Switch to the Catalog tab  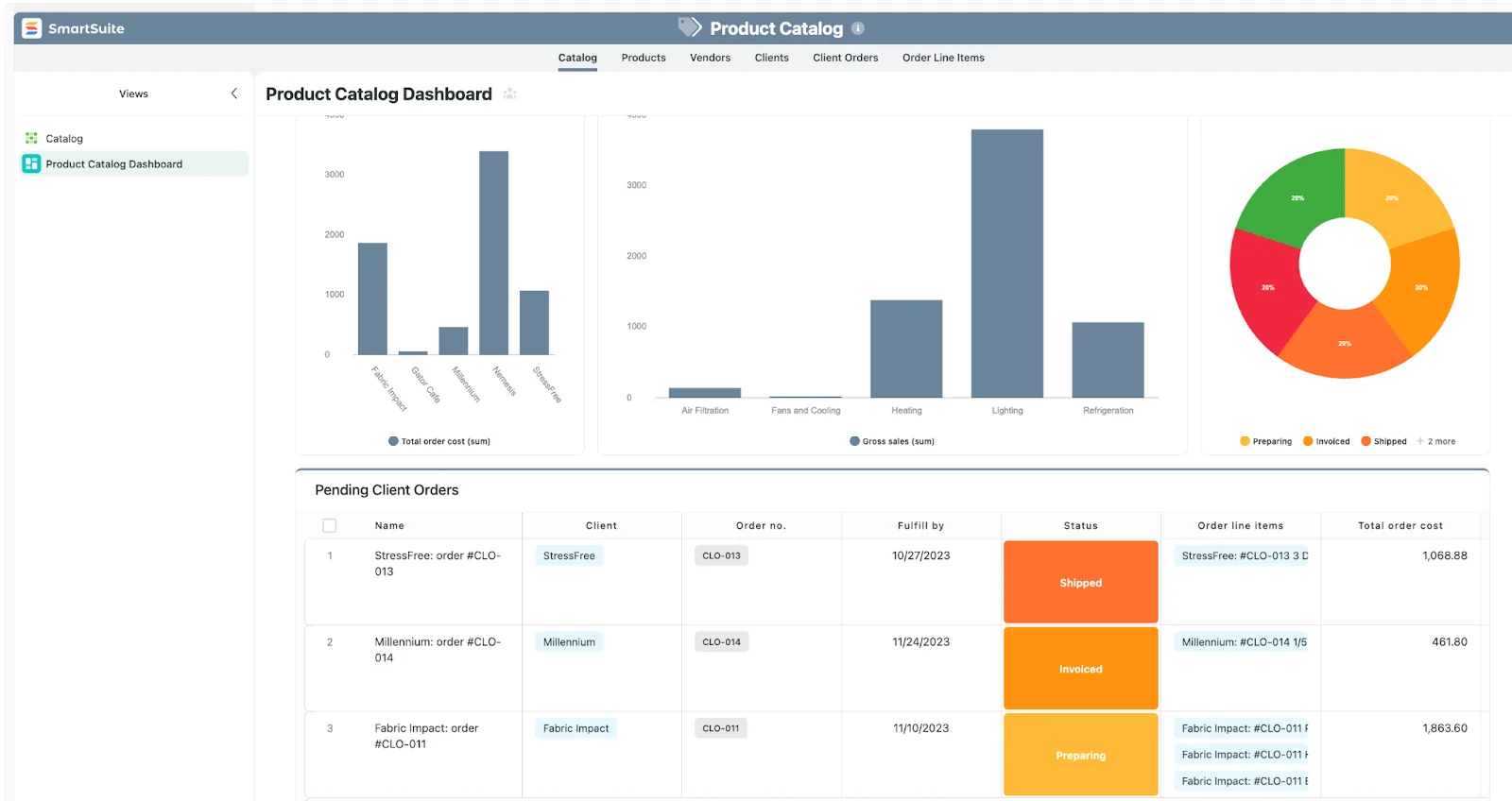tap(577, 58)
